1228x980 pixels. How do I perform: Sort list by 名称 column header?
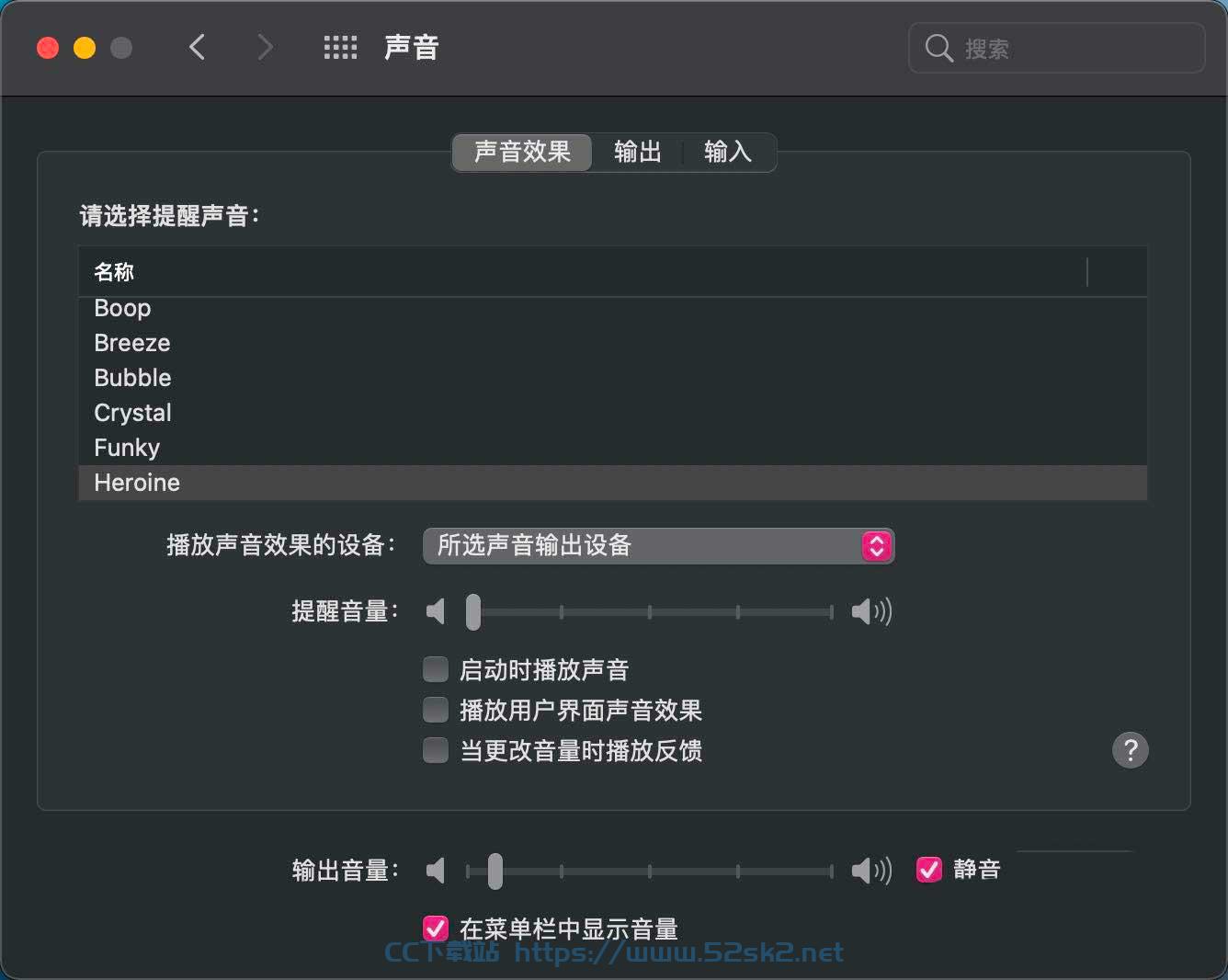tap(583, 272)
